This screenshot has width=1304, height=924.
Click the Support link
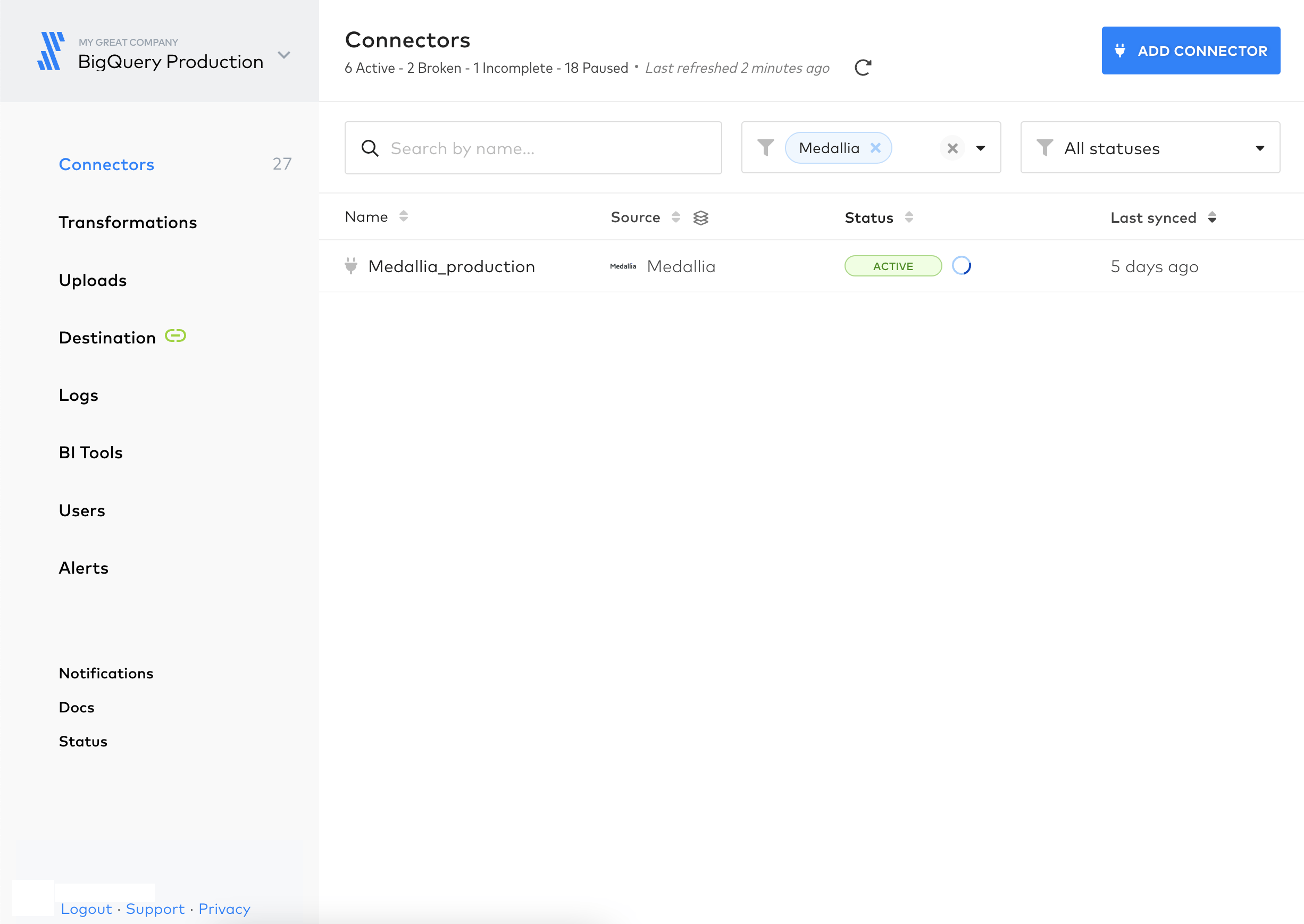[155, 909]
